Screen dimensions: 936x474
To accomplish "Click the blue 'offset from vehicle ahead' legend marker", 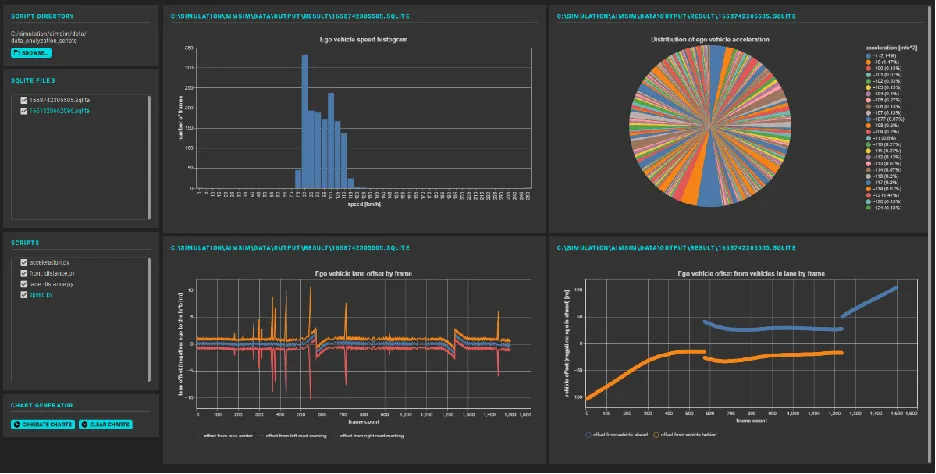I will pos(590,434).
